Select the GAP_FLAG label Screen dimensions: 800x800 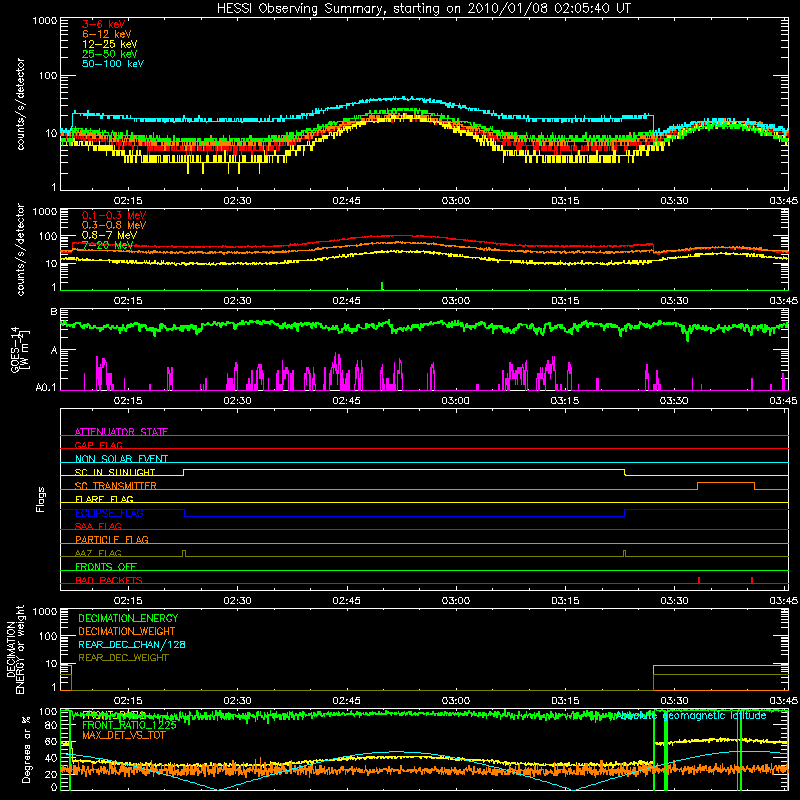98,445
